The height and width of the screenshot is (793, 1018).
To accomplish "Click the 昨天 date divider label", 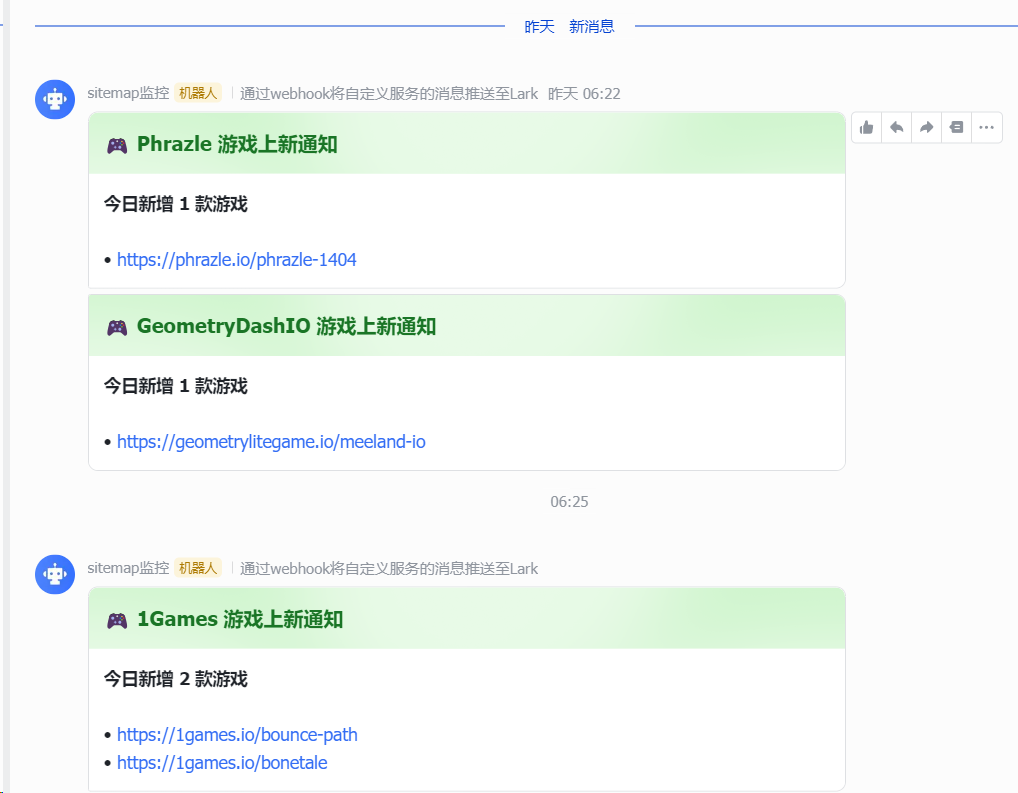I will tap(540, 26).
